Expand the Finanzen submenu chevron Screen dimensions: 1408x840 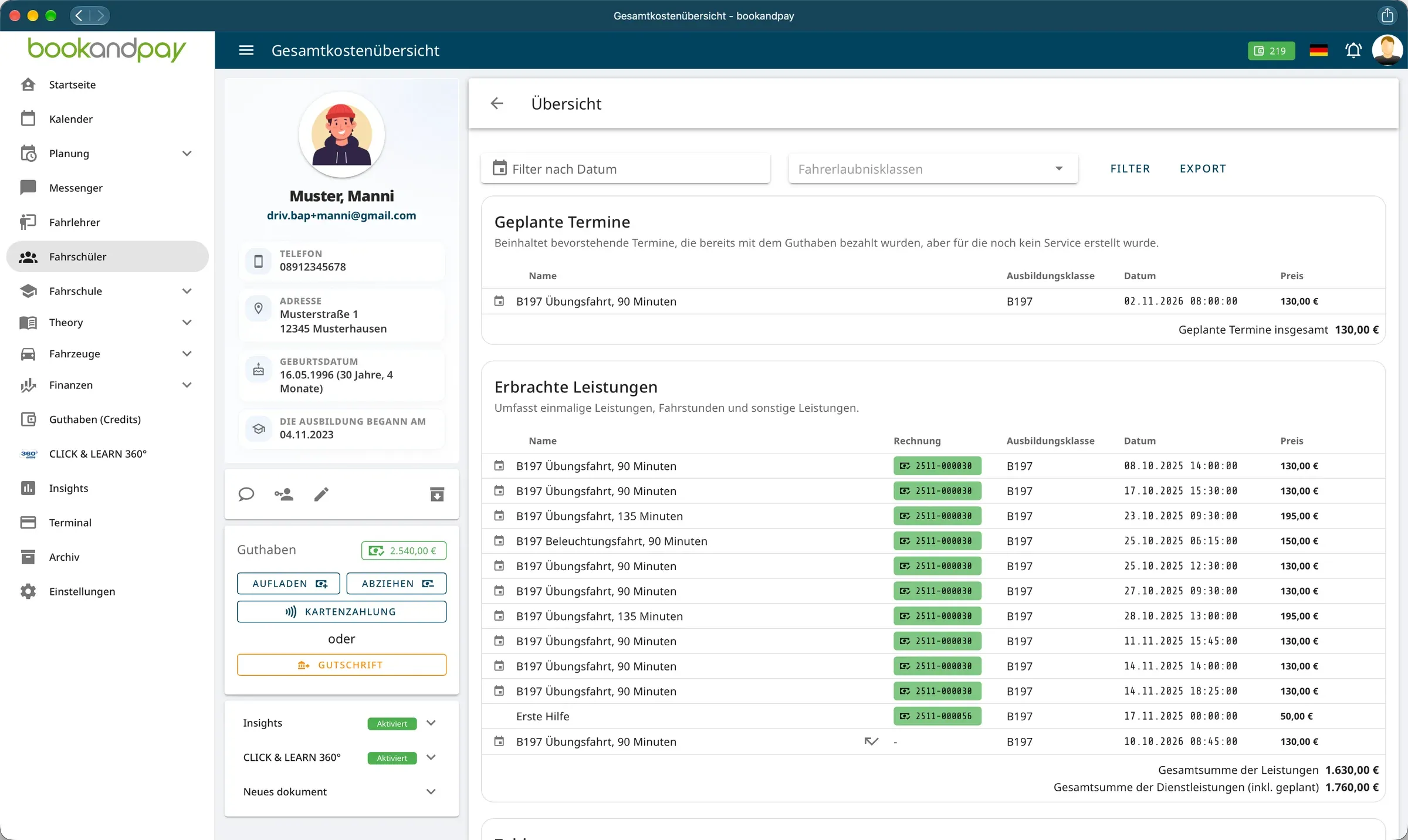click(x=187, y=385)
